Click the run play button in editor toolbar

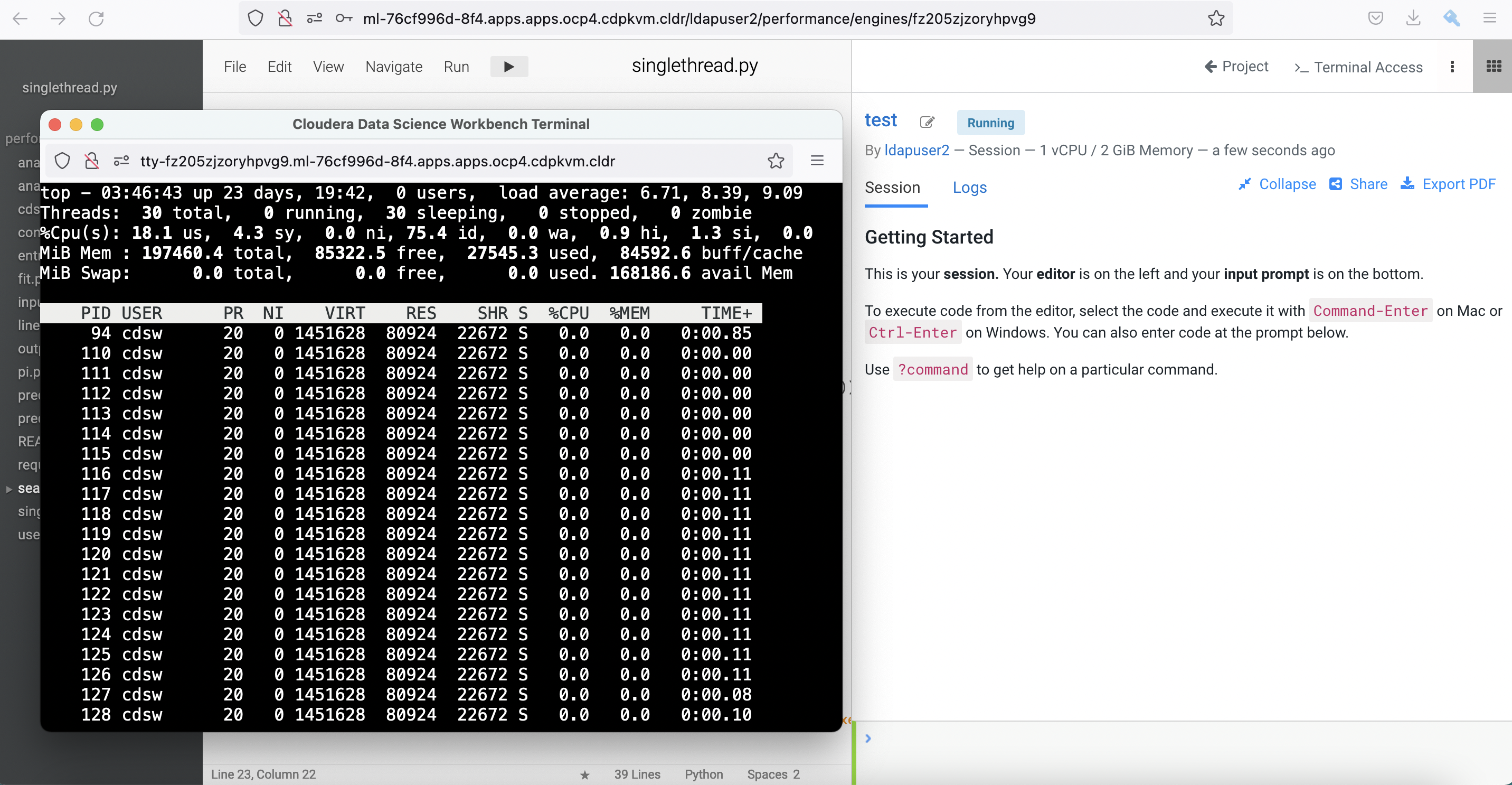coord(509,67)
